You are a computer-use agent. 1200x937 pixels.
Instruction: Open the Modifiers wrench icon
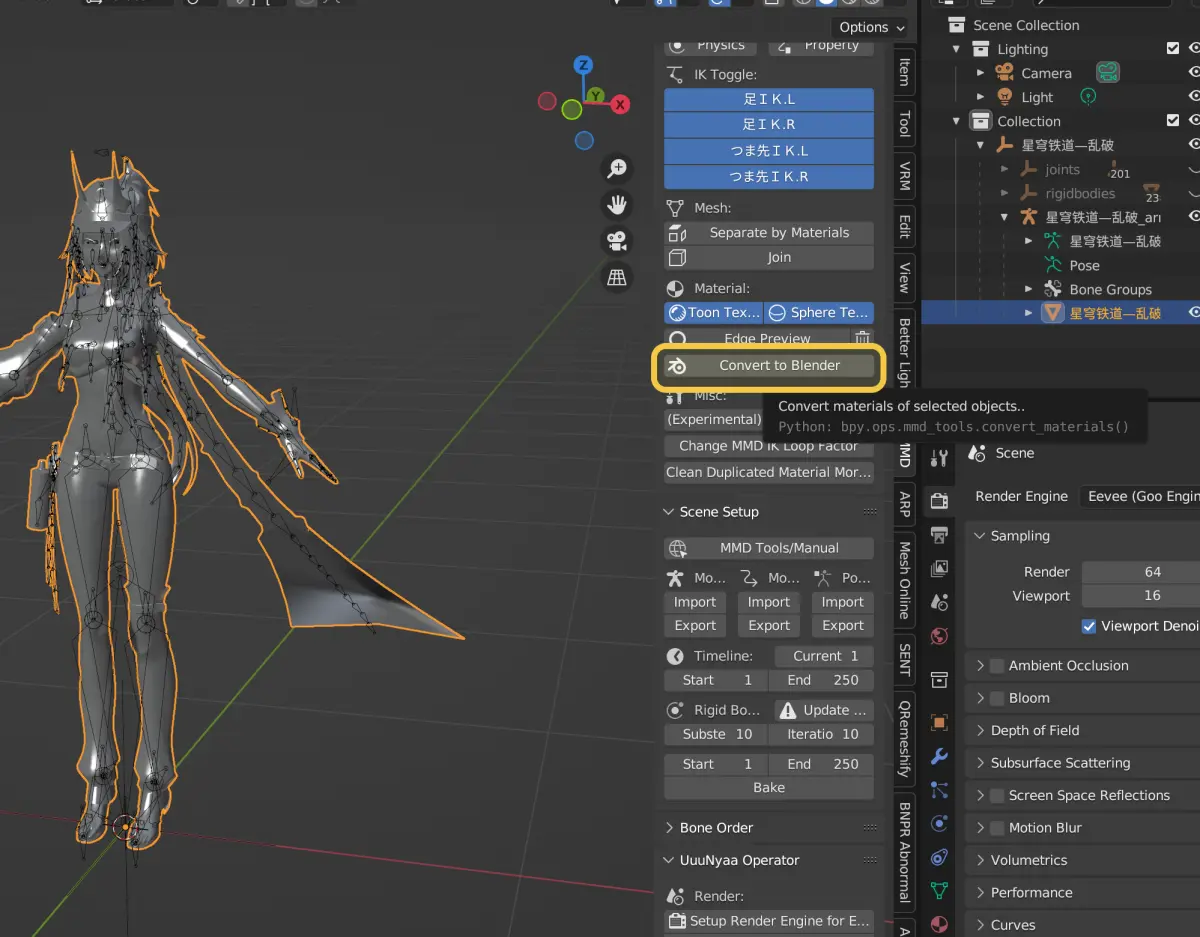point(939,756)
